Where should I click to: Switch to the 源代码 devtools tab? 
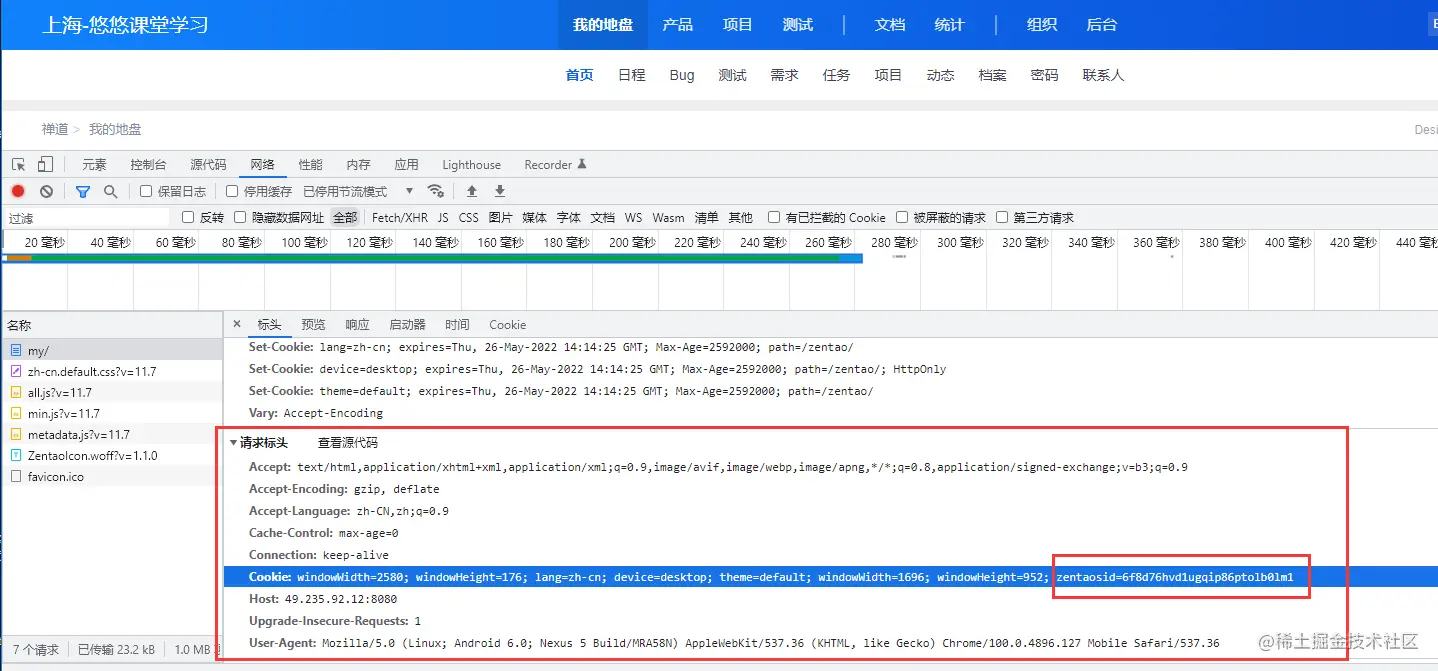pos(208,165)
